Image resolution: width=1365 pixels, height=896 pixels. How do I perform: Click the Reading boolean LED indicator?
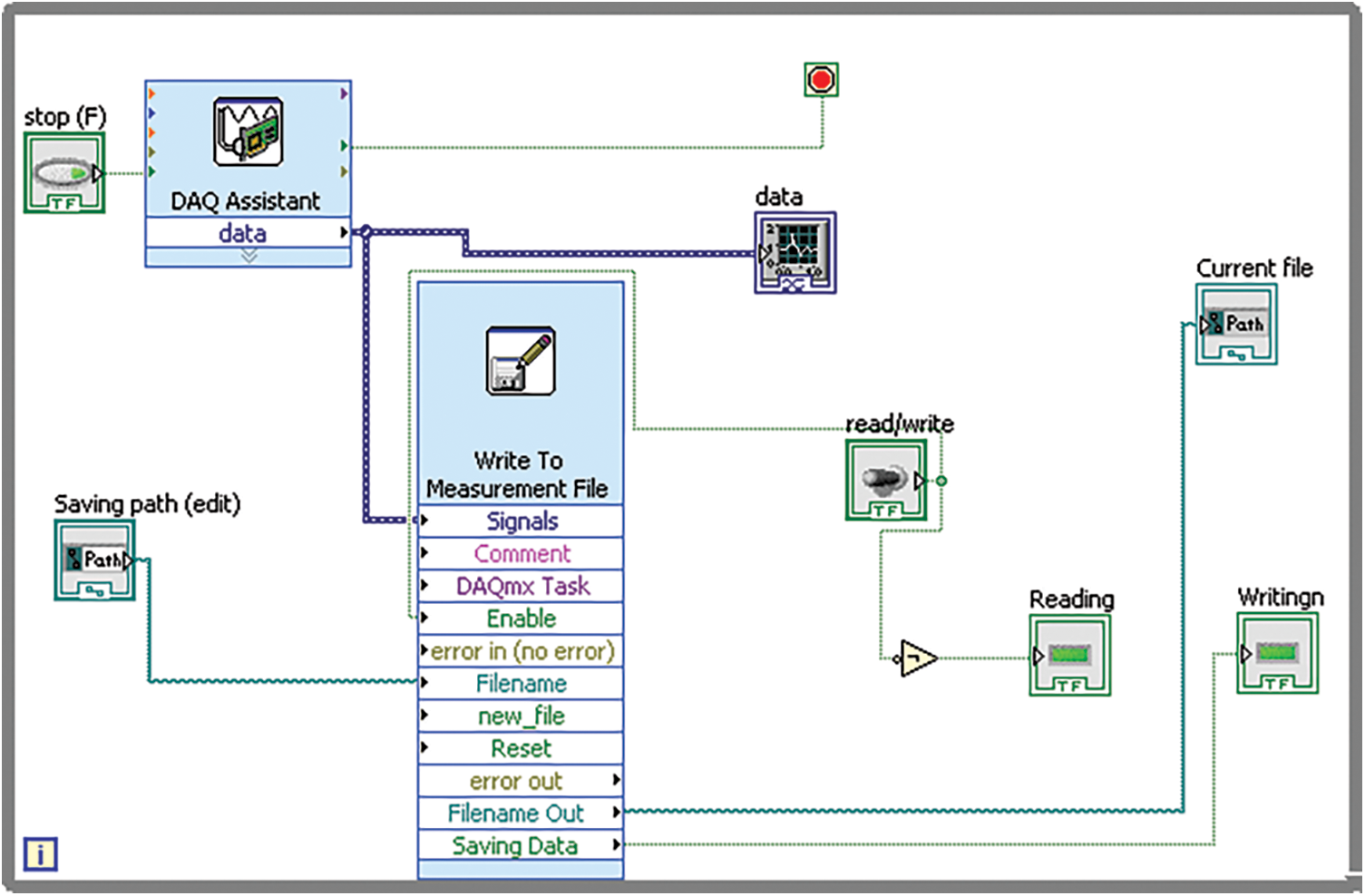[1069, 656]
